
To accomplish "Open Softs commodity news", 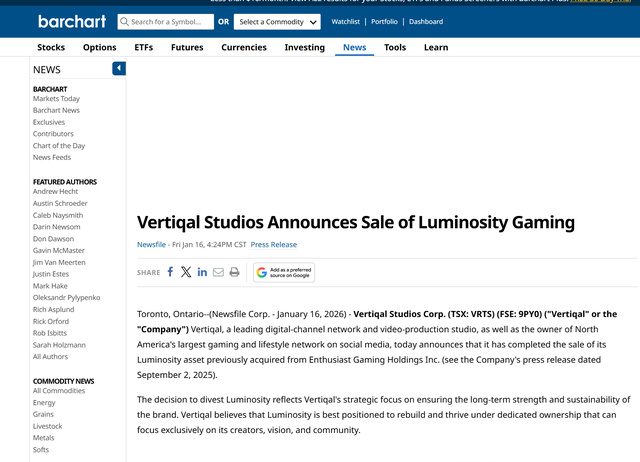I will coord(41,449).
